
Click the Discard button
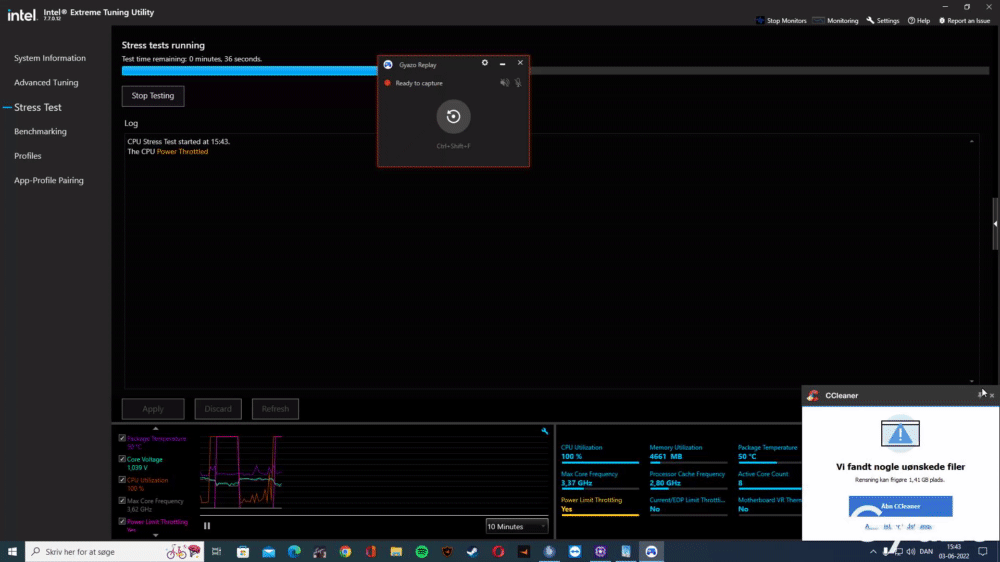point(218,409)
